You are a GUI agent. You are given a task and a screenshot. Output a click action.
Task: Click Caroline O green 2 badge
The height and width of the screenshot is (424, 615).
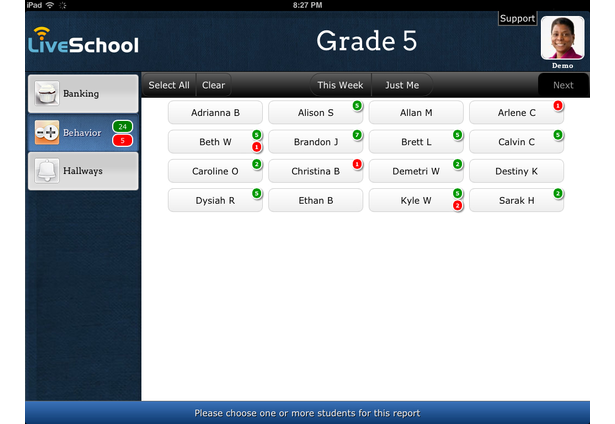tap(257, 164)
